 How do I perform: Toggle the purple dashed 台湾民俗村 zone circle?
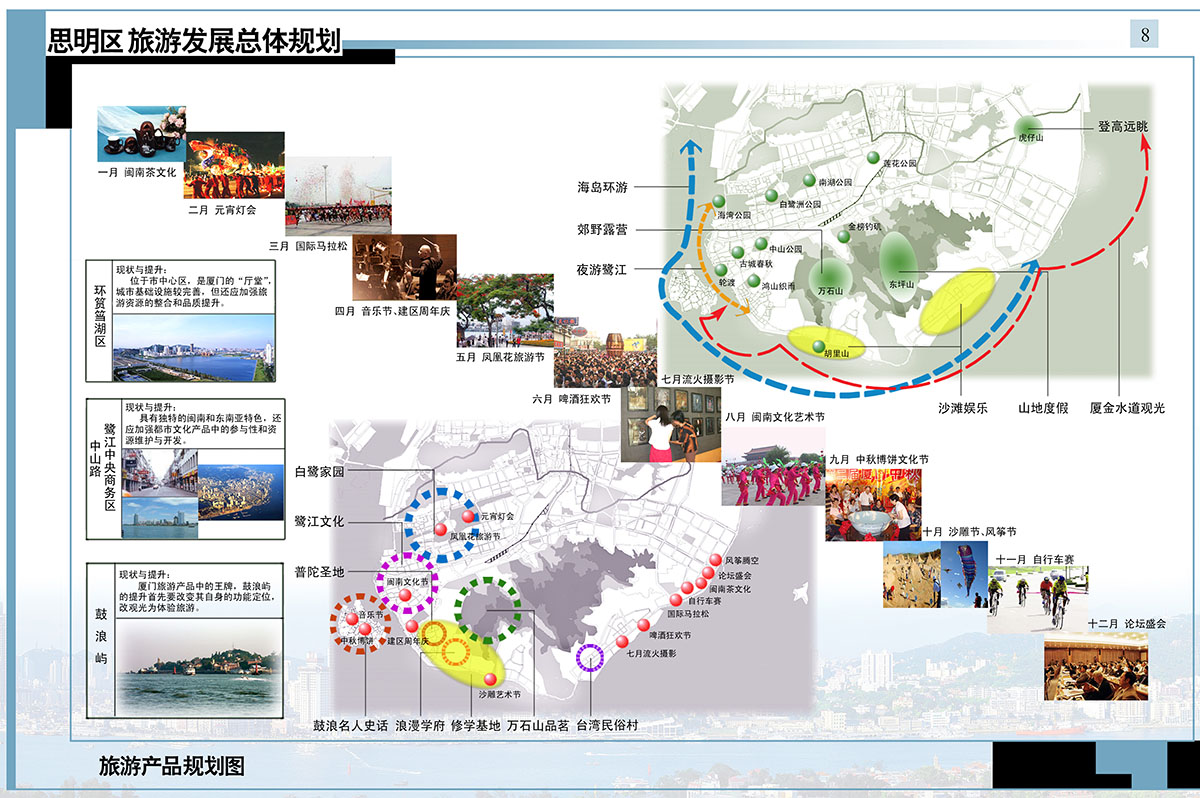[589, 657]
